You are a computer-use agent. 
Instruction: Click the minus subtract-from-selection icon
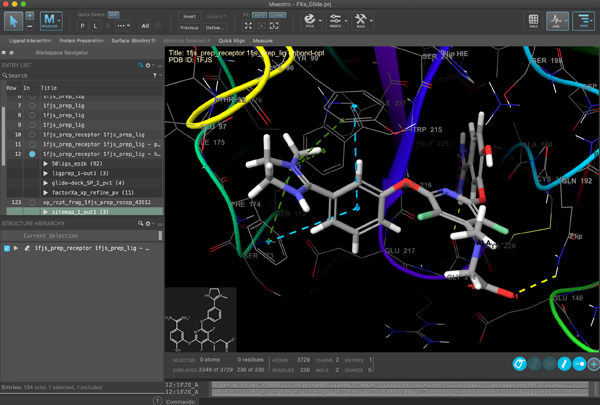tap(29, 26)
